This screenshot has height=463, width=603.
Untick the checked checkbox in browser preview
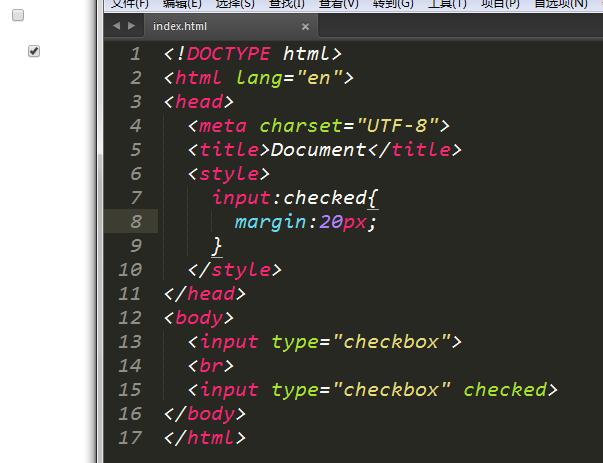[34, 51]
